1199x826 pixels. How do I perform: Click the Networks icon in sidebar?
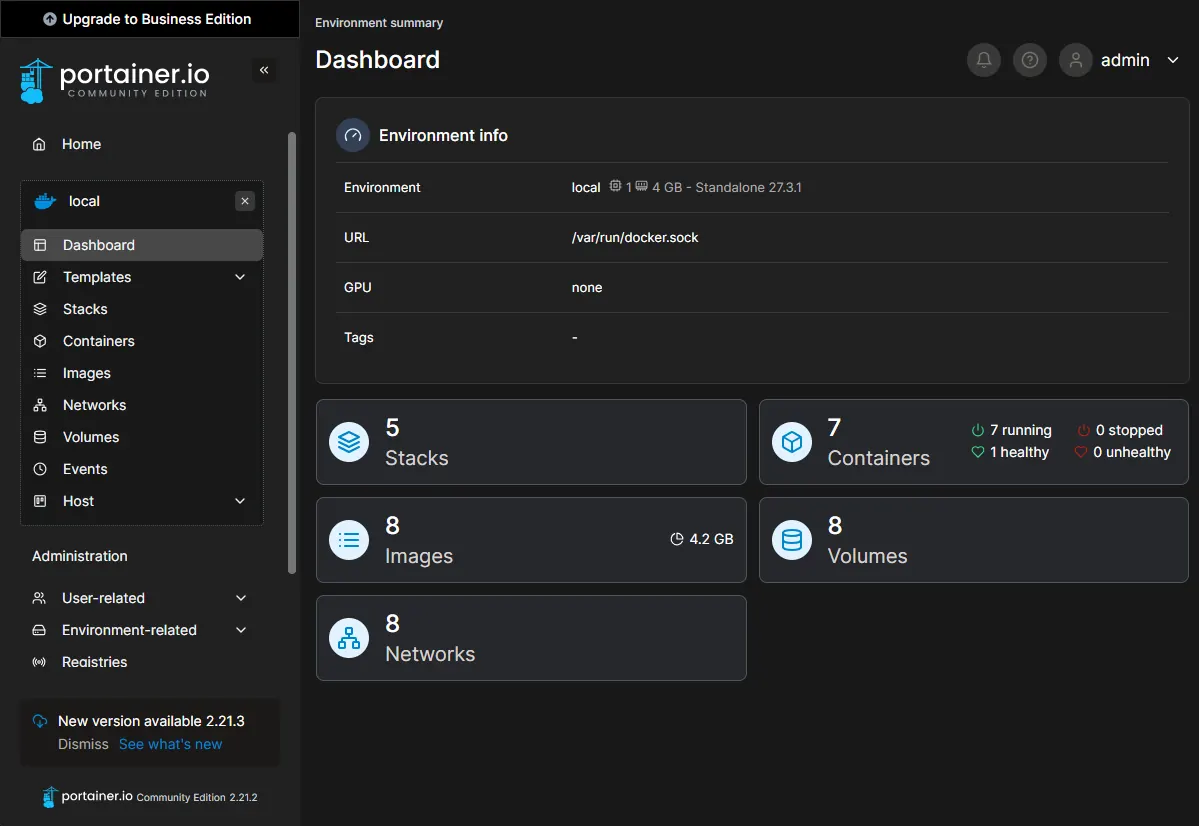pos(40,405)
